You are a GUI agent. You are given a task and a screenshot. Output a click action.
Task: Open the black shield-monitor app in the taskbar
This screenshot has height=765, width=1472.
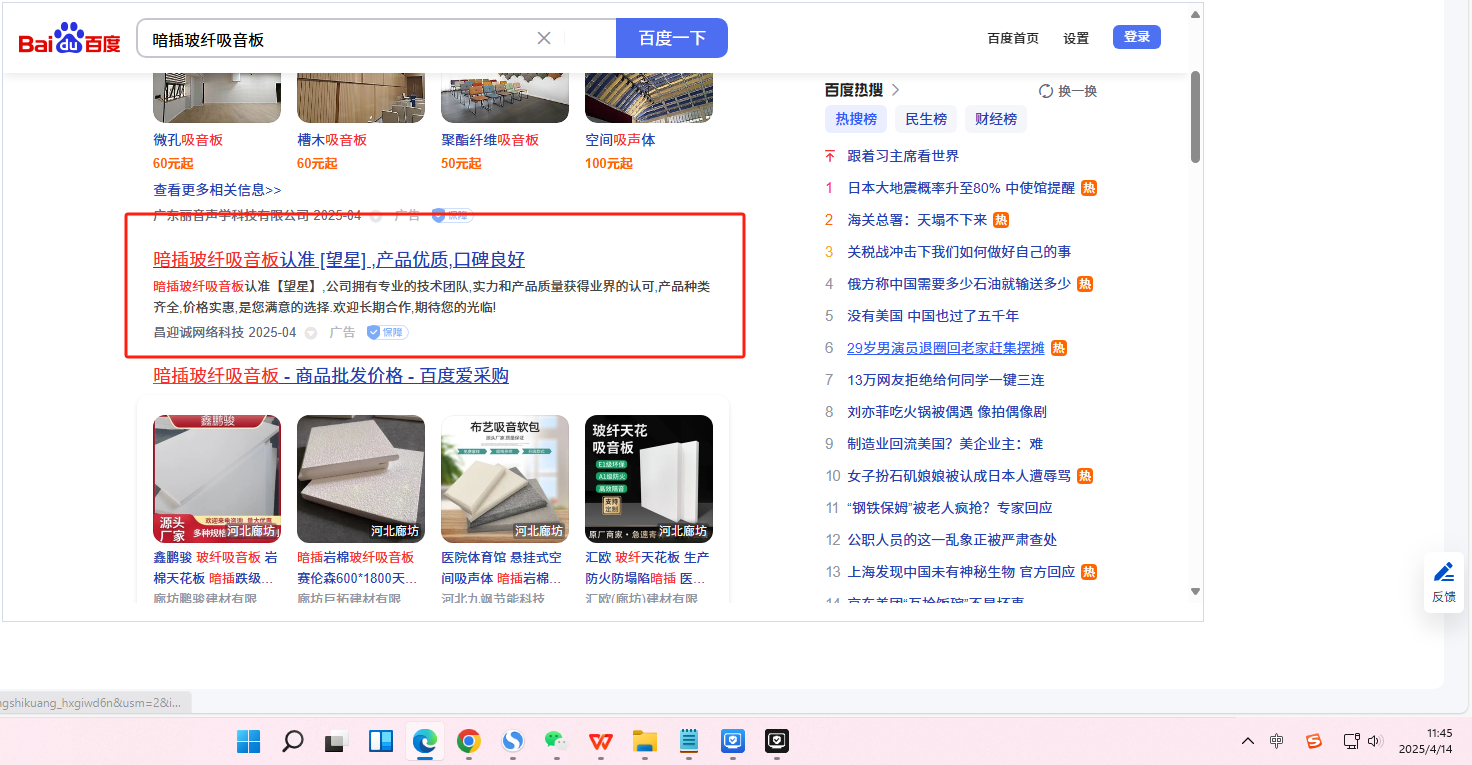(777, 741)
